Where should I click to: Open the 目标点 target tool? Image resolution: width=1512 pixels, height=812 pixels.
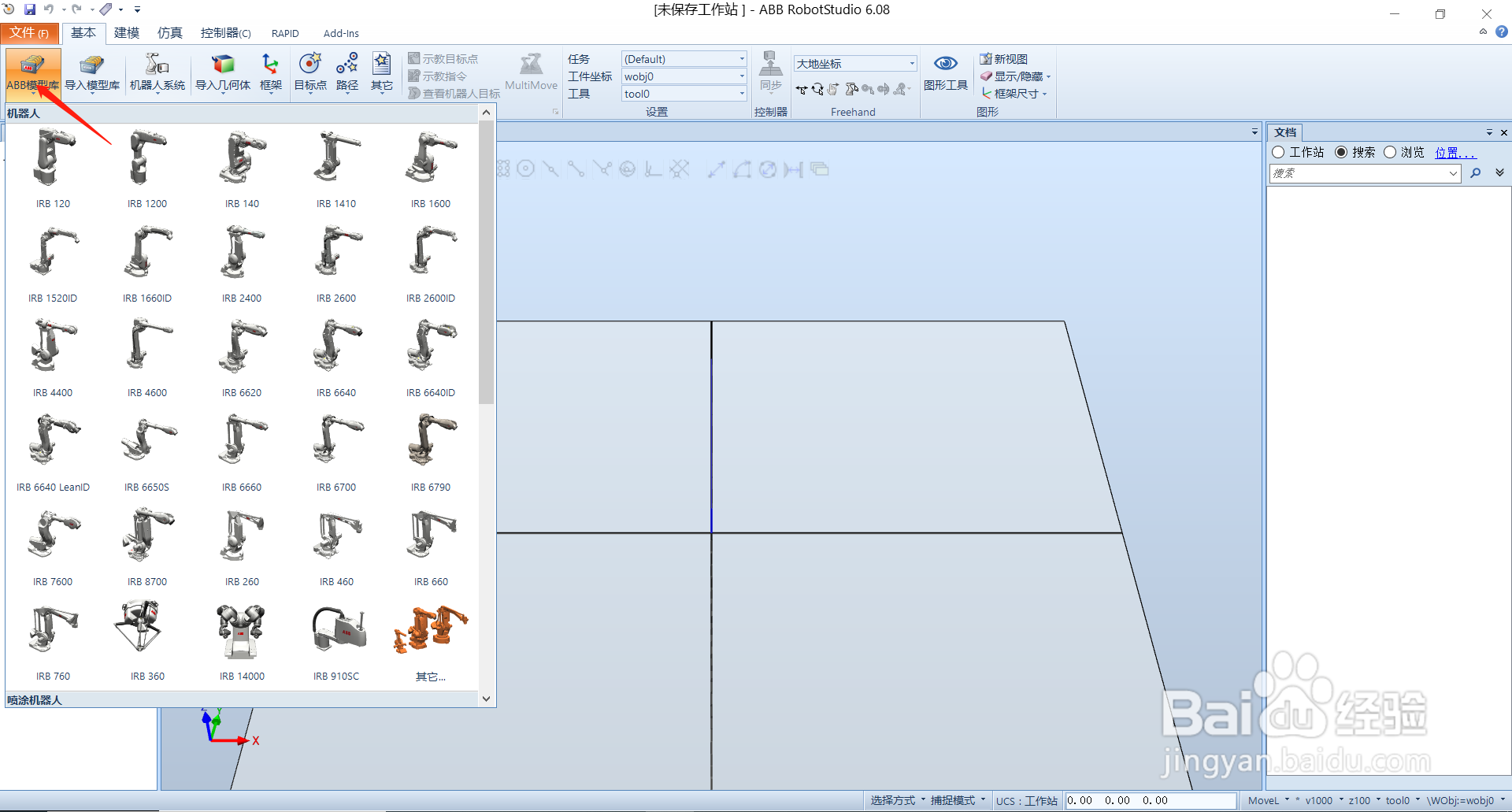[x=310, y=74]
